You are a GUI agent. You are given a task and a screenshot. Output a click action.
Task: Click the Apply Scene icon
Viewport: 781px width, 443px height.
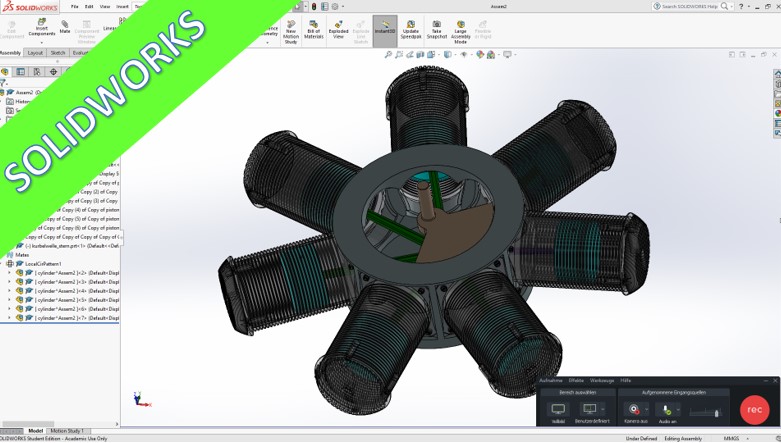point(491,54)
